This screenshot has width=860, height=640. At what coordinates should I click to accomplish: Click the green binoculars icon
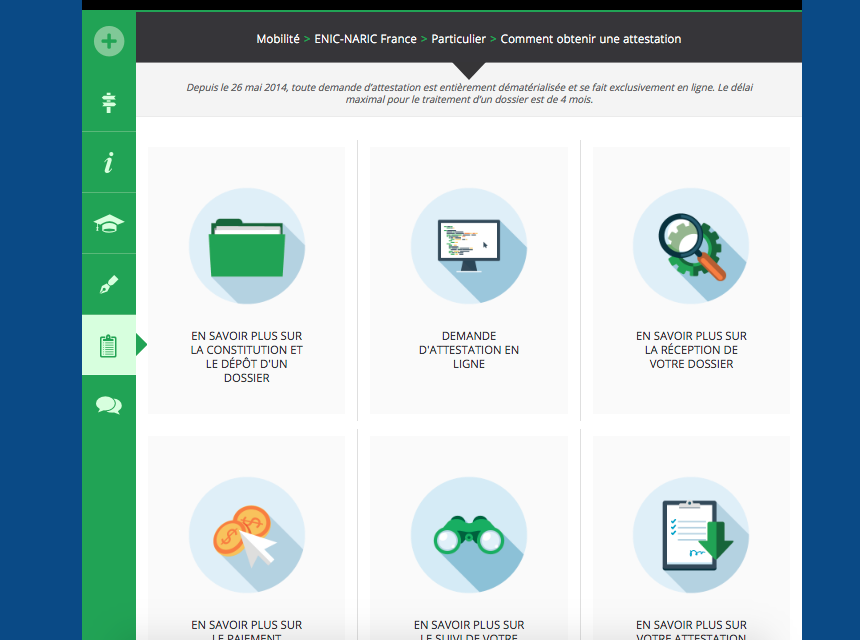(x=469, y=535)
